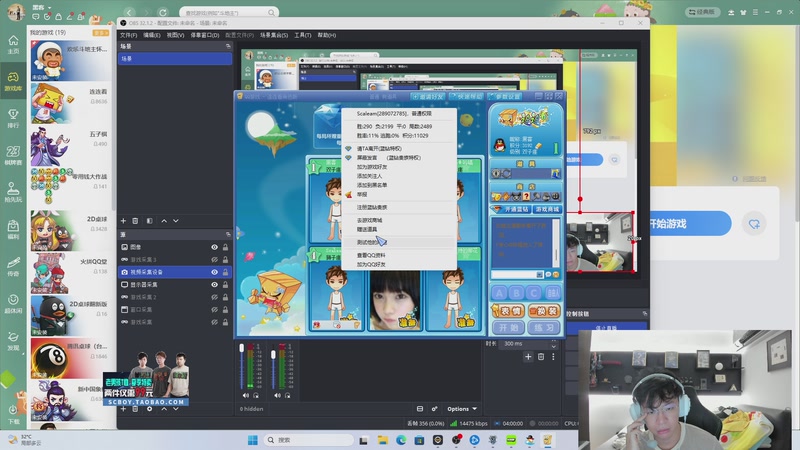Click the 更多 button beside 我的游戏

point(101,33)
